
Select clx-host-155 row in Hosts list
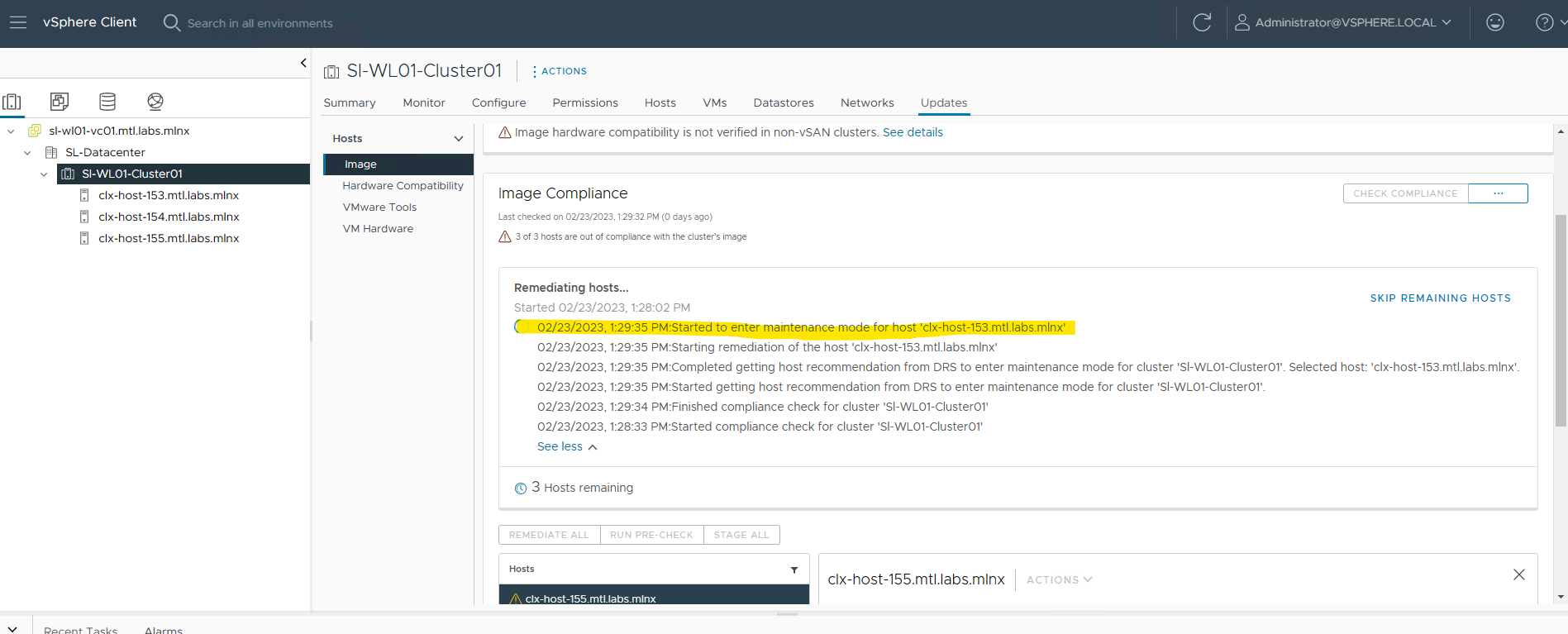[654, 595]
